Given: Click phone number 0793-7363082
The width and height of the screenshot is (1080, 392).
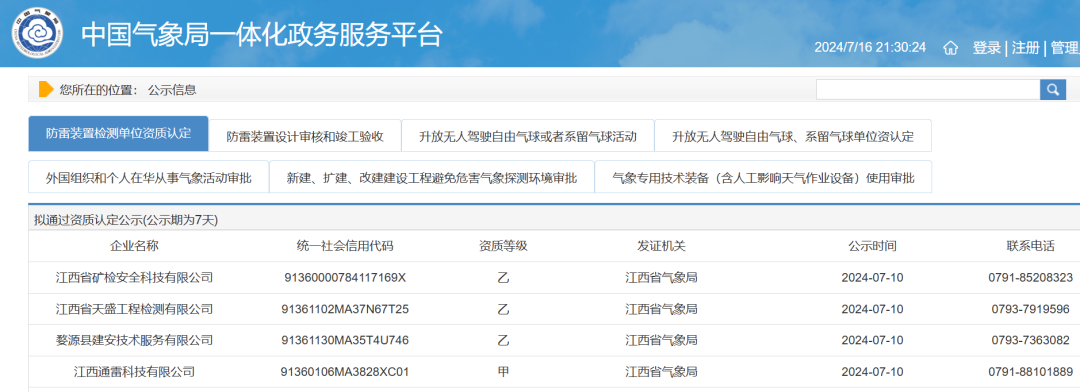Looking at the screenshot, I should 1030,340.
